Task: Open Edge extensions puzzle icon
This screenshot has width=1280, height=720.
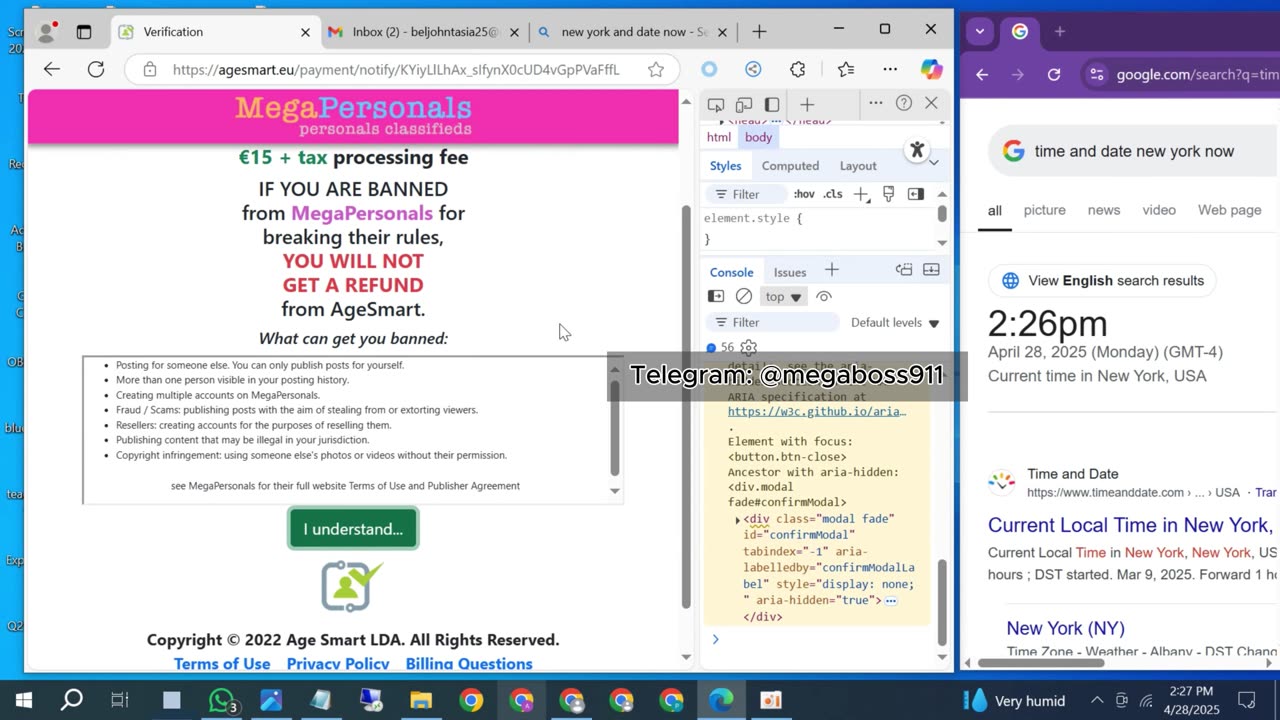Action: (797, 69)
